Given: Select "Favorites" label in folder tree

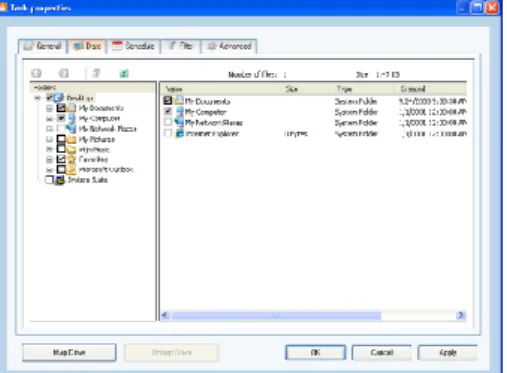Looking at the screenshot, I should (x=93, y=159).
